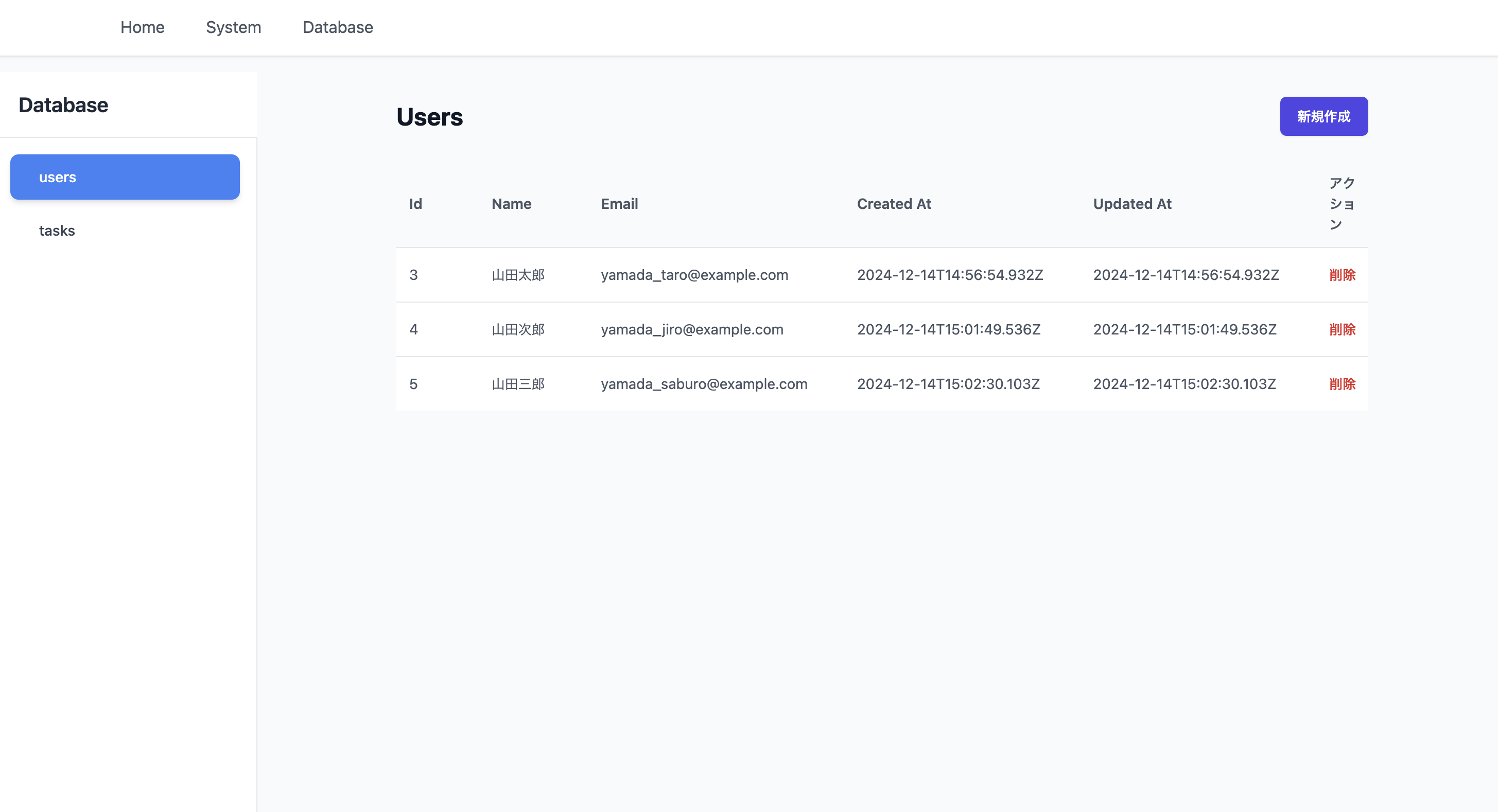Viewport: 1498px width, 812px height.
Task: Click the Name column header
Action: (x=511, y=204)
